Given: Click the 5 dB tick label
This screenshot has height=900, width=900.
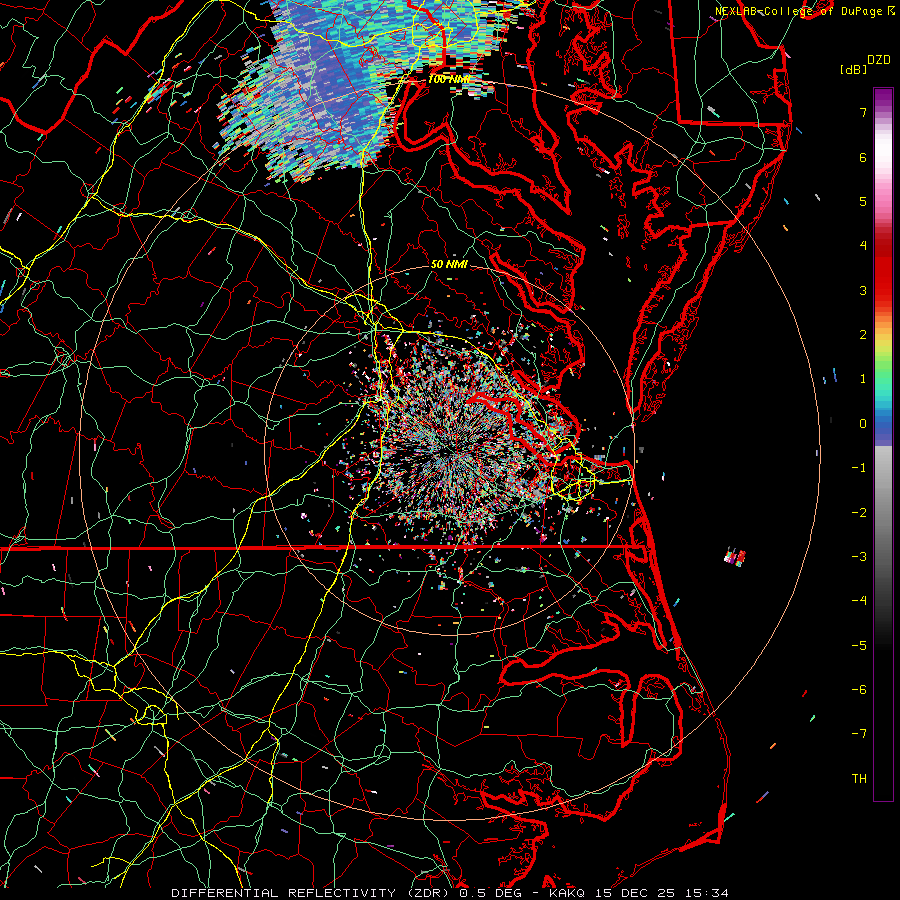Looking at the screenshot, I should click(x=863, y=201).
